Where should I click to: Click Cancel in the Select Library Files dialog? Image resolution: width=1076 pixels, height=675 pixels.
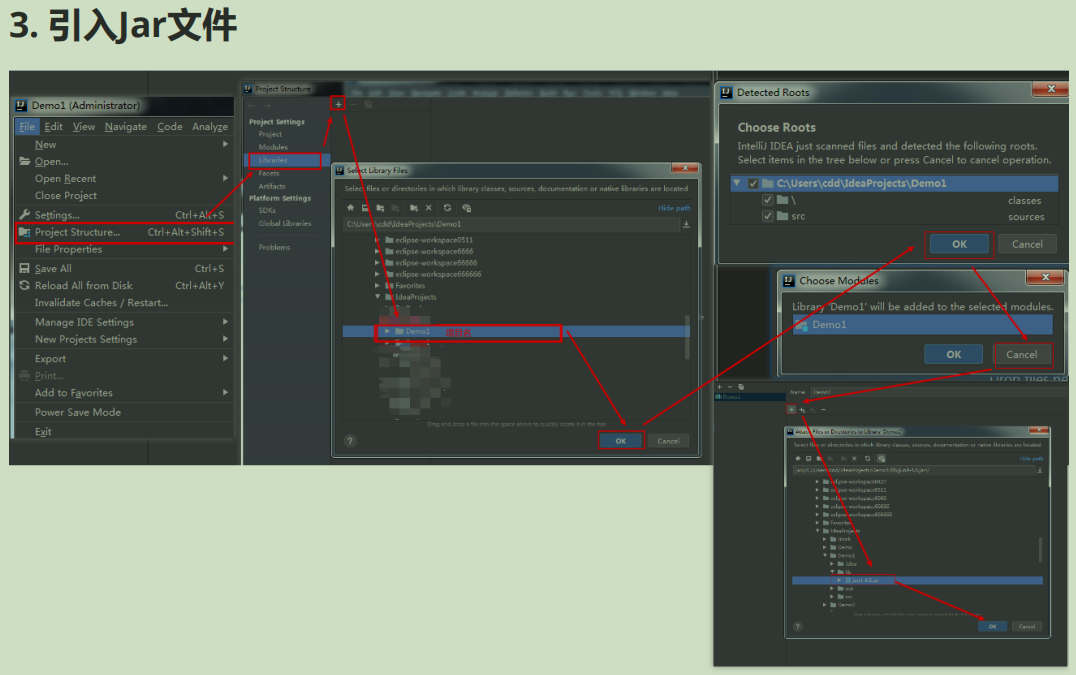coord(668,441)
